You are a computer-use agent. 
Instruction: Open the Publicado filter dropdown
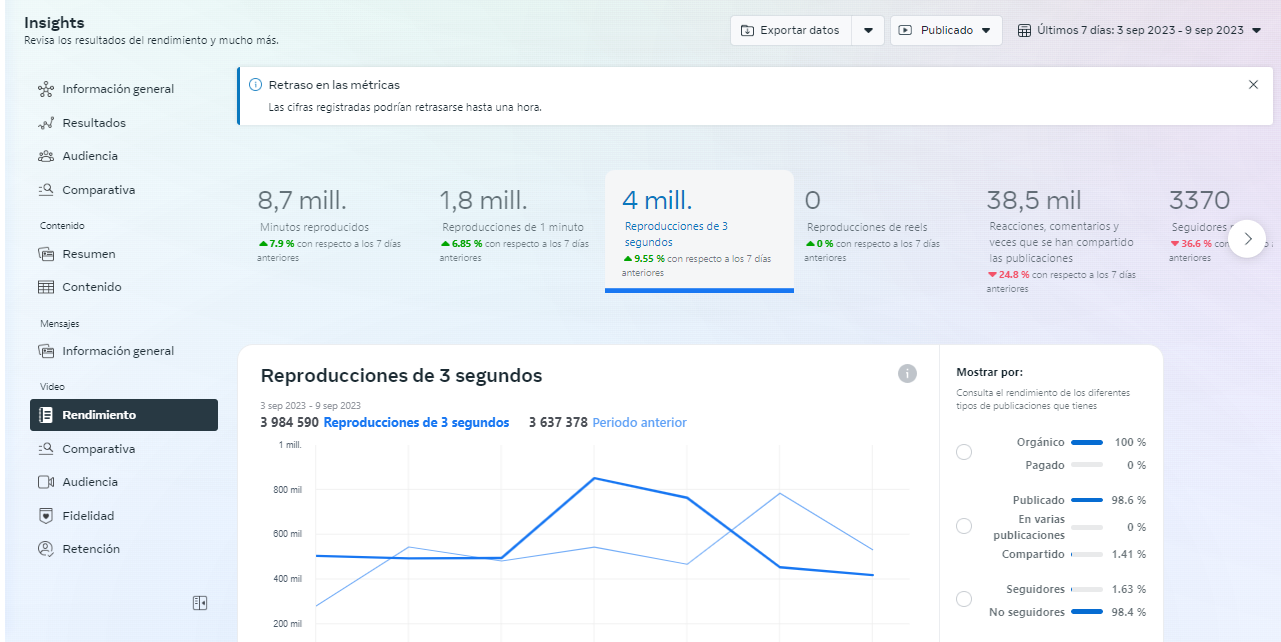[944, 30]
